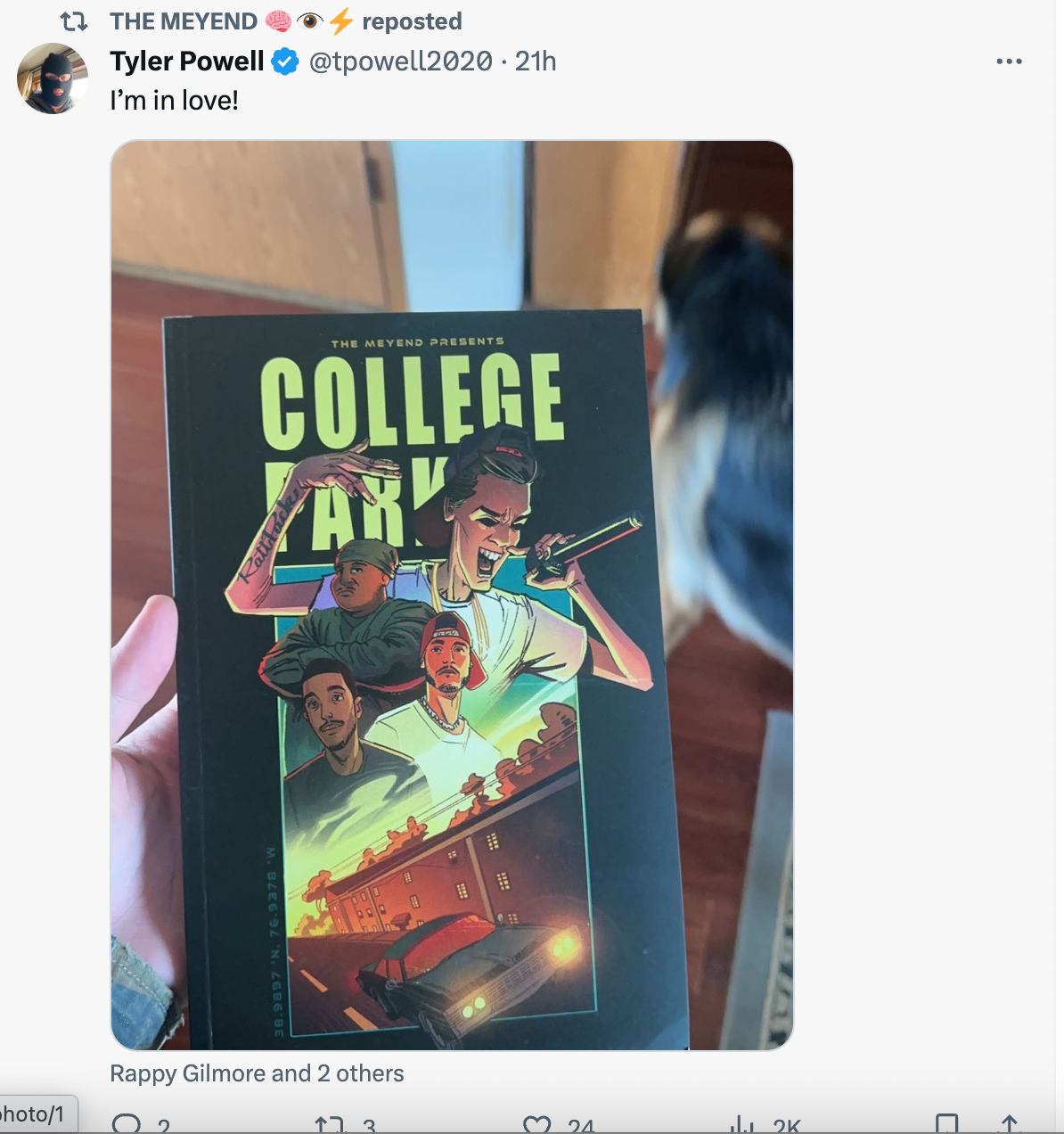Click the repost arrows beside THE MEYEND
The height and width of the screenshot is (1134, 1064).
[x=74, y=21]
